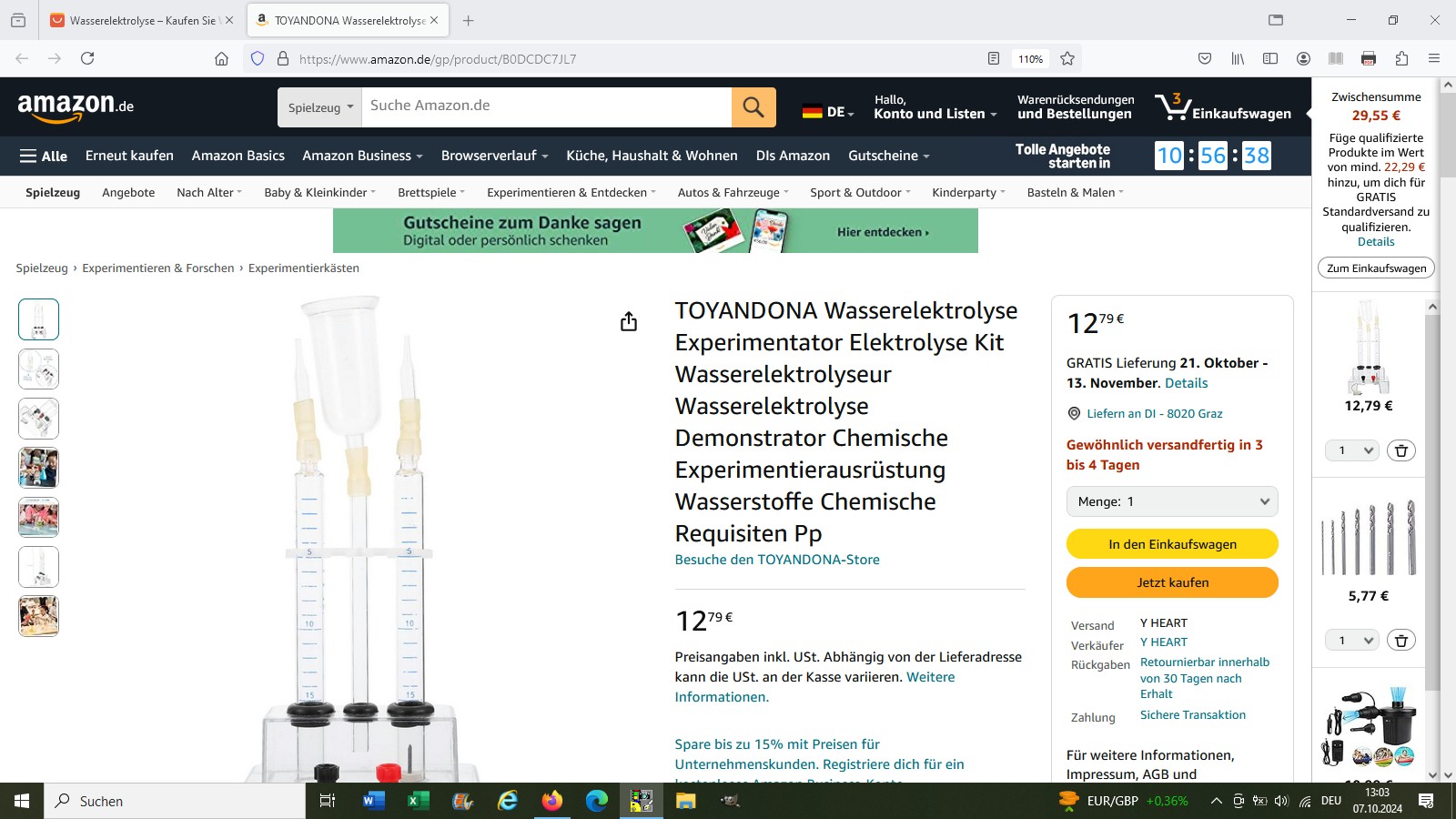Click the Suche Amazon.de search field
This screenshot has height=819, width=1456.
546,106
